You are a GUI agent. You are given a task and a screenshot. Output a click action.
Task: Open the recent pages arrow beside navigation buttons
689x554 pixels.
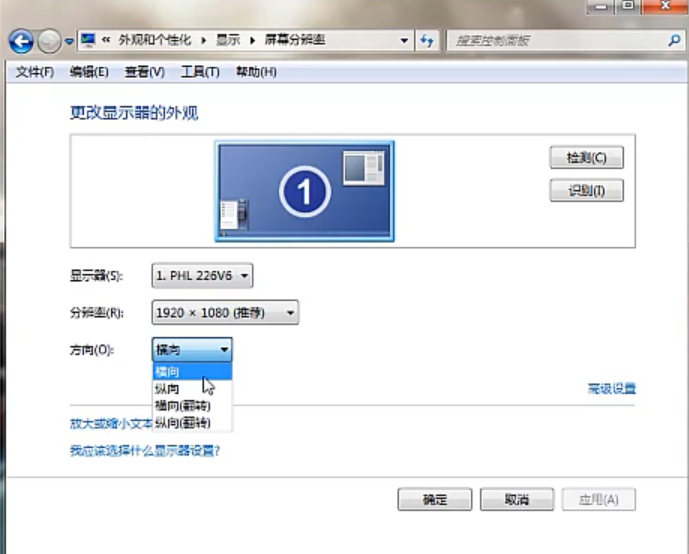tap(69, 41)
